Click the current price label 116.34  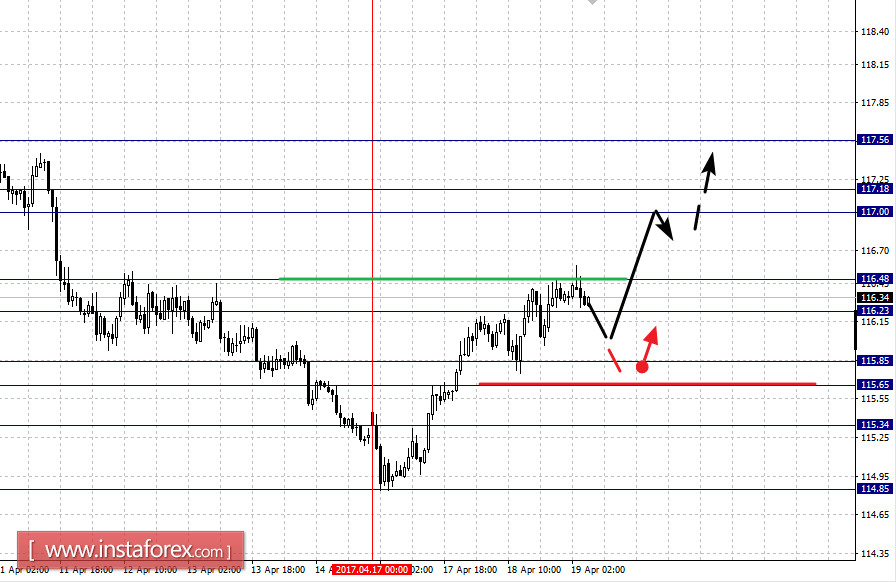point(875,298)
